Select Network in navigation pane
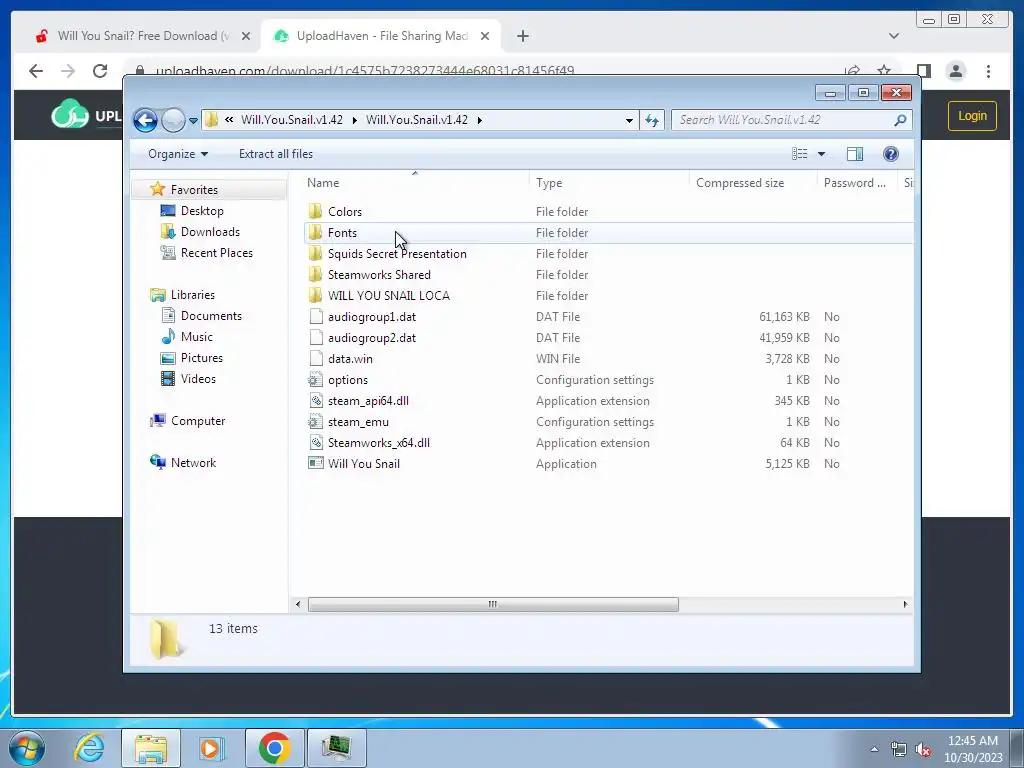Screen dimensions: 1024x768 pyautogui.click(x=193, y=462)
